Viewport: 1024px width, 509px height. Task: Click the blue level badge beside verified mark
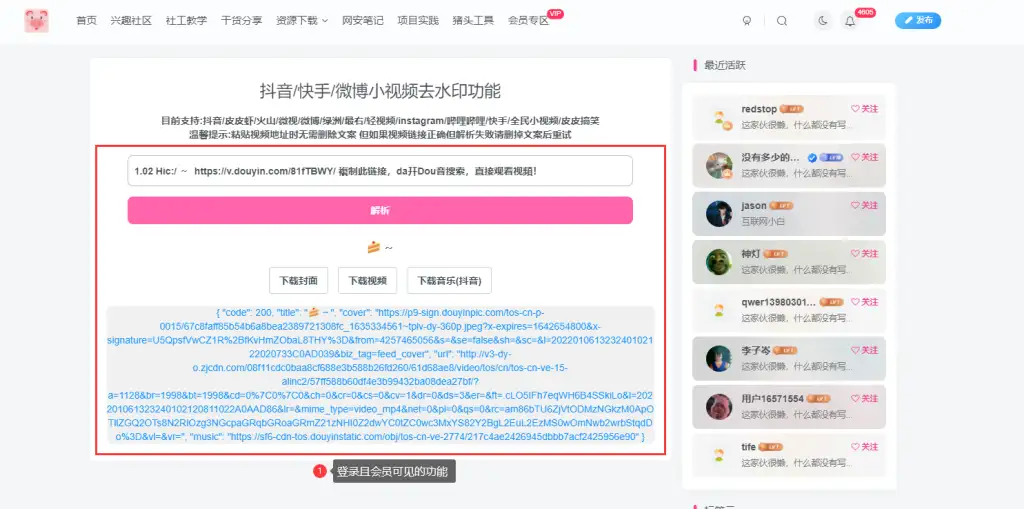831,157
